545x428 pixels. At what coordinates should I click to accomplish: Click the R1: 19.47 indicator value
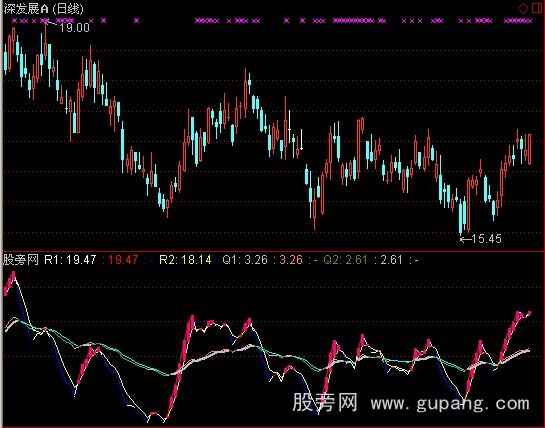click(x=70, y=260)
